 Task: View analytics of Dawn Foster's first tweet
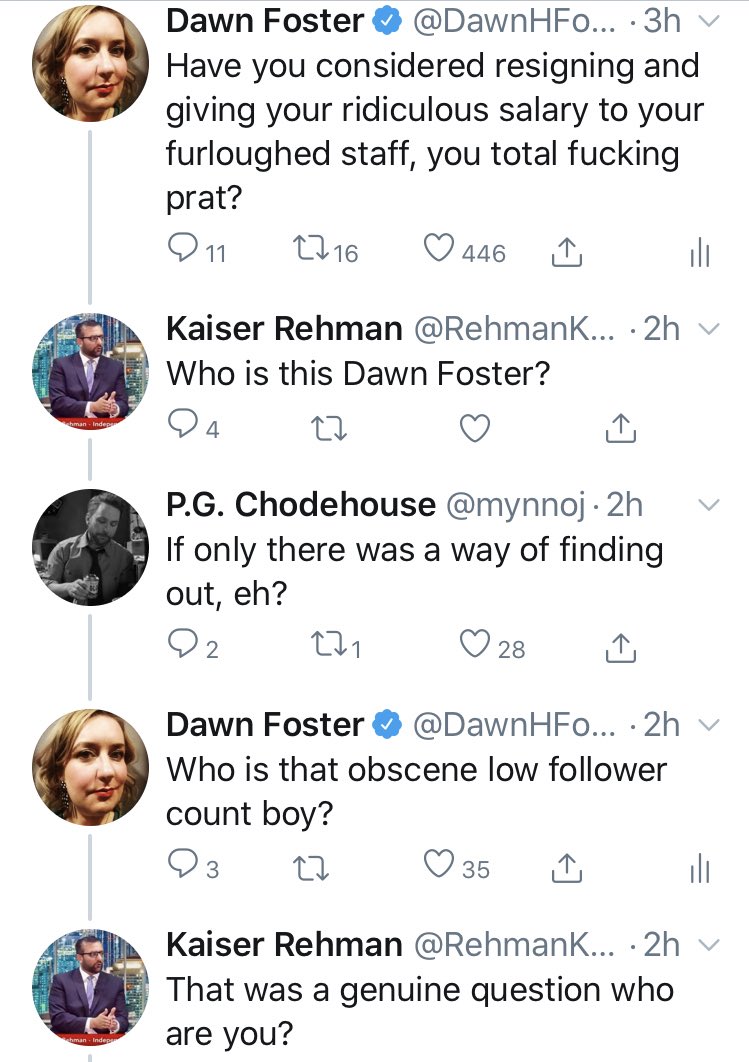tap(700, 254)
